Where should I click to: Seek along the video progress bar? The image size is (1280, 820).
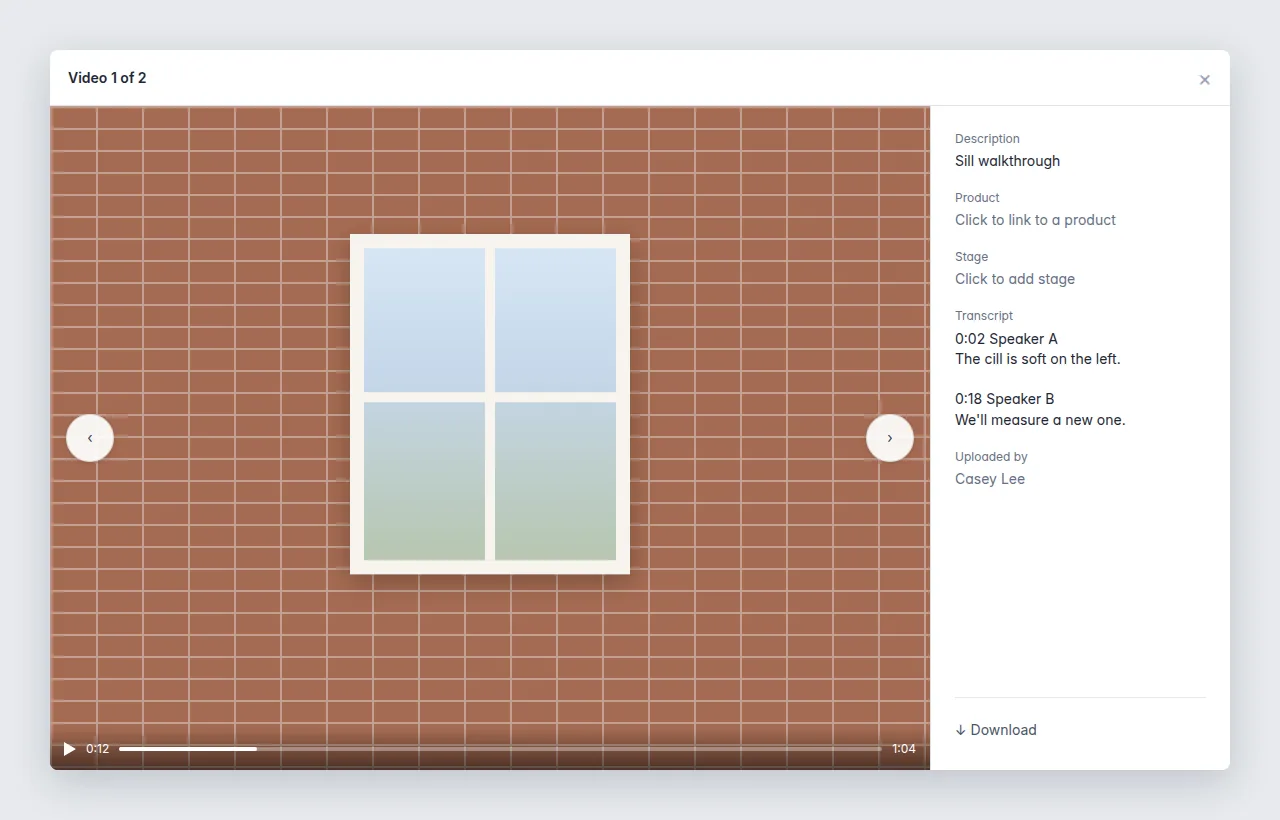500,749
